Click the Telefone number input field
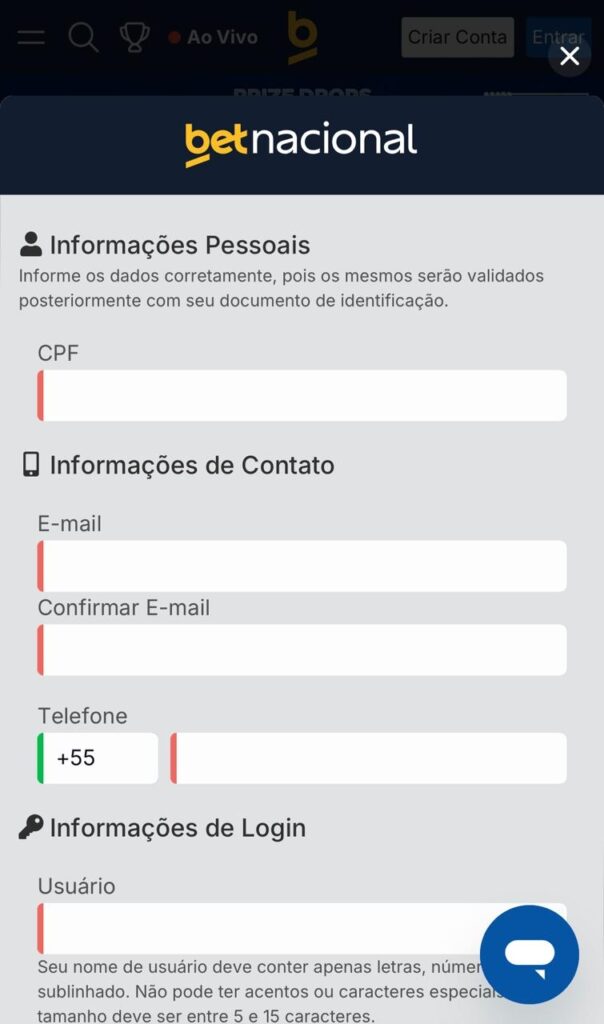This screenshot has height=1024, width=604. [x=369, y=757]
